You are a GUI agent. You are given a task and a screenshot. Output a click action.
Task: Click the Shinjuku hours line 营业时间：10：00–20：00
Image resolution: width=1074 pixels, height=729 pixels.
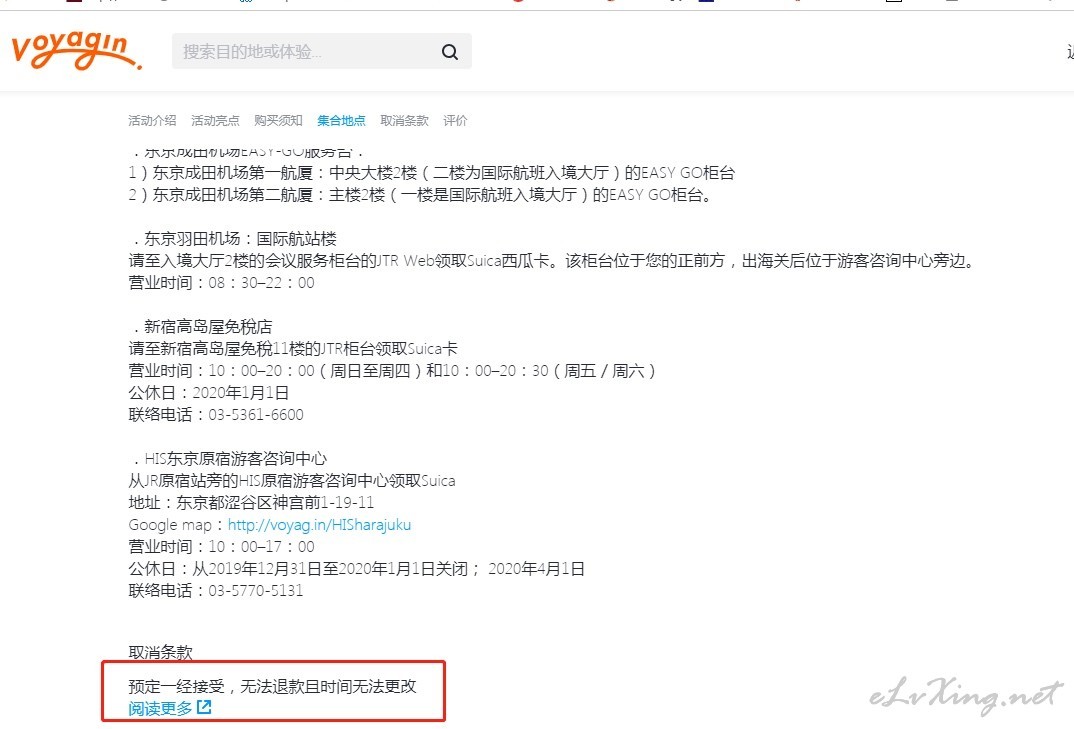[x=392, y=371]
